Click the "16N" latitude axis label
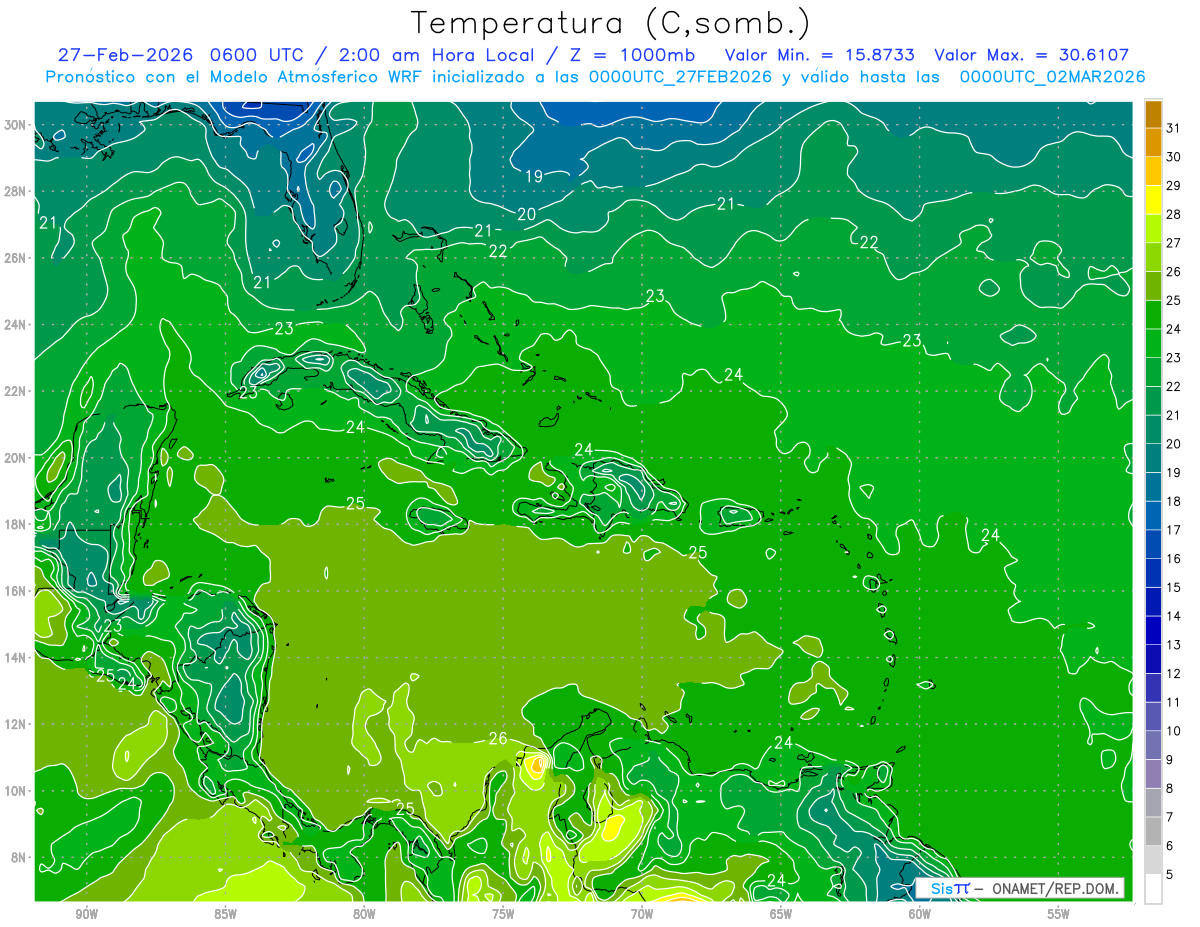Image resolution: width=1200 pixels, height=927 pixels. coord(16,591)
